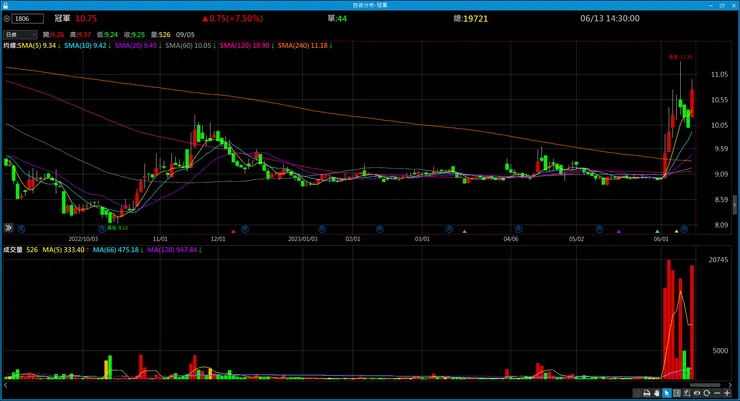Click the 最高 11.30 high annotation
The height and width of the screenshot is (401, 740).
(681, 57)
